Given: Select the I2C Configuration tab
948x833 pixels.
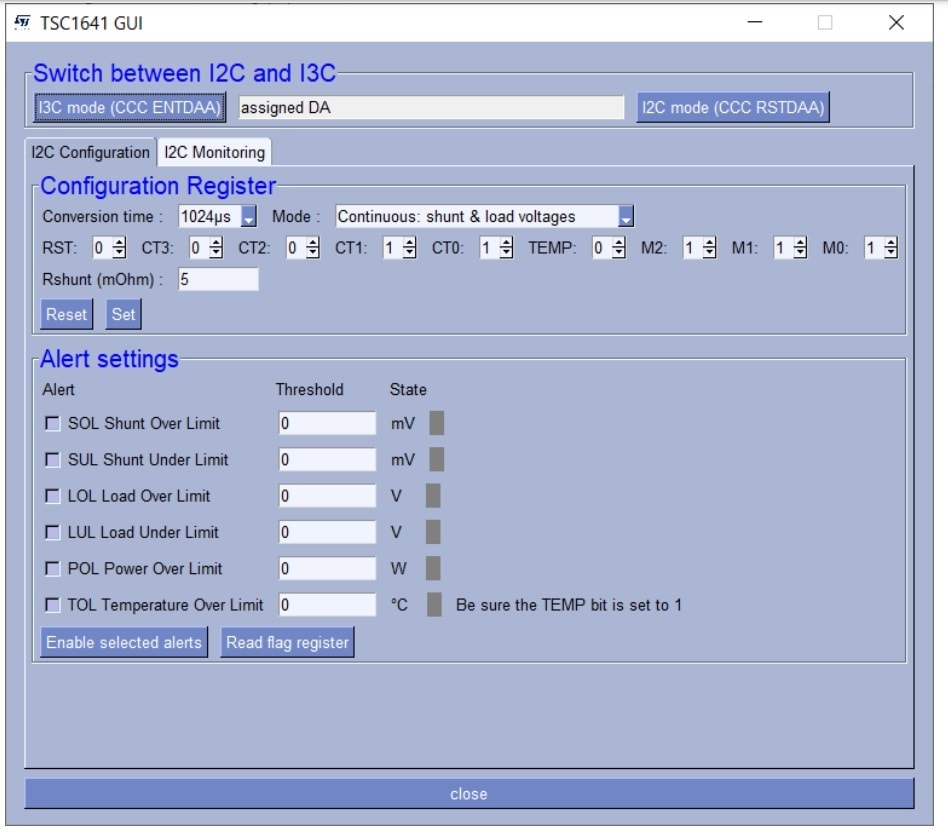Looking at the screenshot, I should 90,152.
